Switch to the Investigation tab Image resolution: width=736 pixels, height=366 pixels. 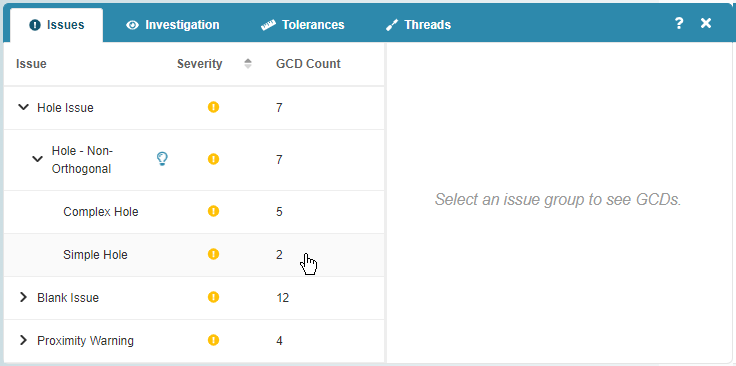pos(172,25)
